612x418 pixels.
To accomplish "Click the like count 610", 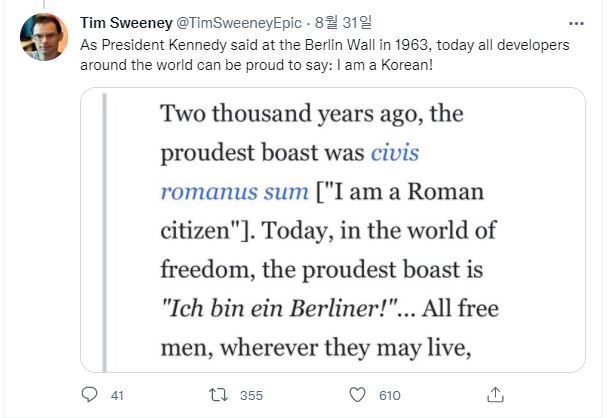I will coord(388,396).
